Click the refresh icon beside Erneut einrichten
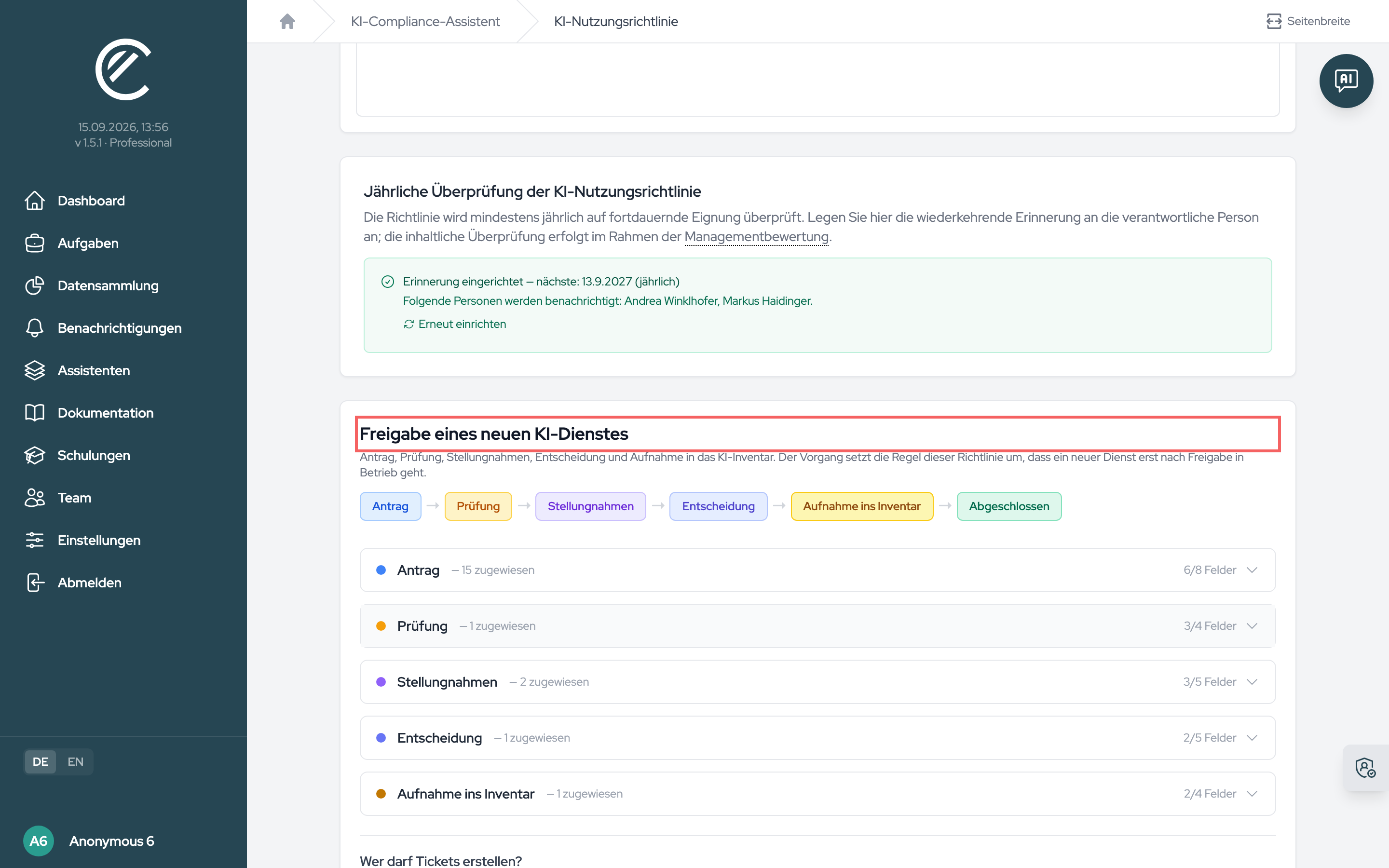The width and height of the screenshot is (1389, 868). click(x=409, y=325)
